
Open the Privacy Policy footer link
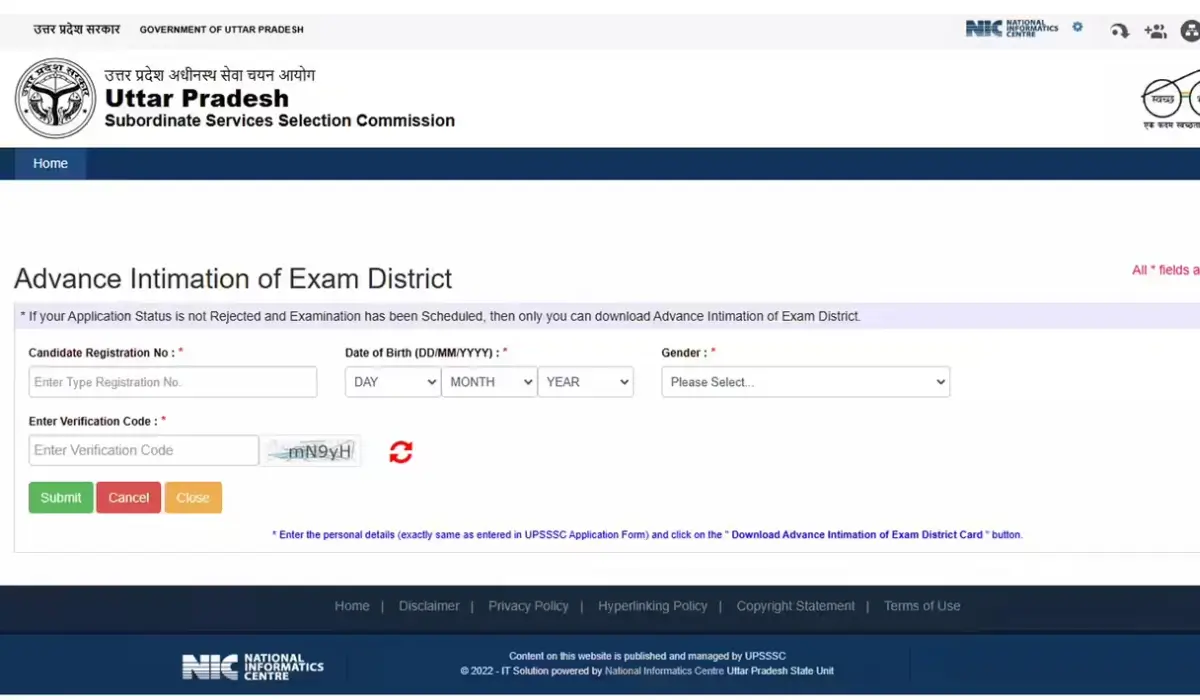click(528, 606)
